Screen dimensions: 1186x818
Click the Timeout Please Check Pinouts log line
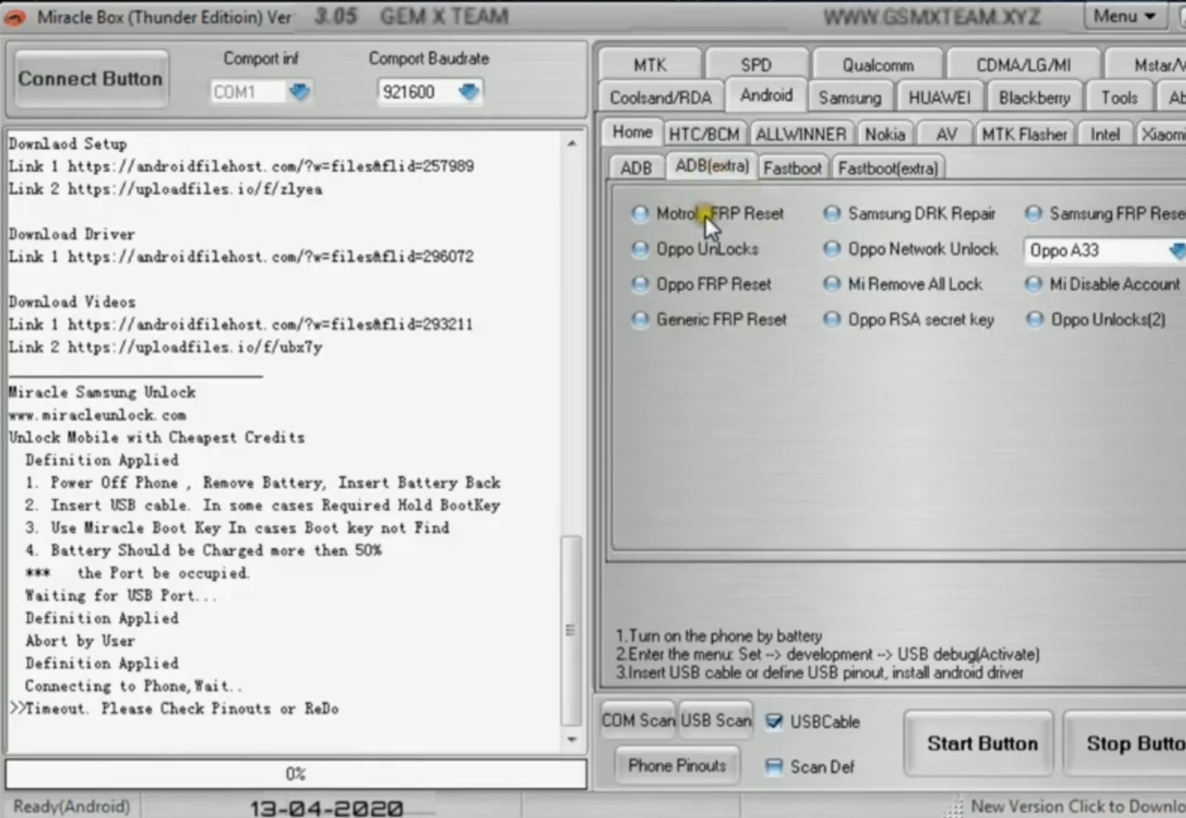click(174, 709)
